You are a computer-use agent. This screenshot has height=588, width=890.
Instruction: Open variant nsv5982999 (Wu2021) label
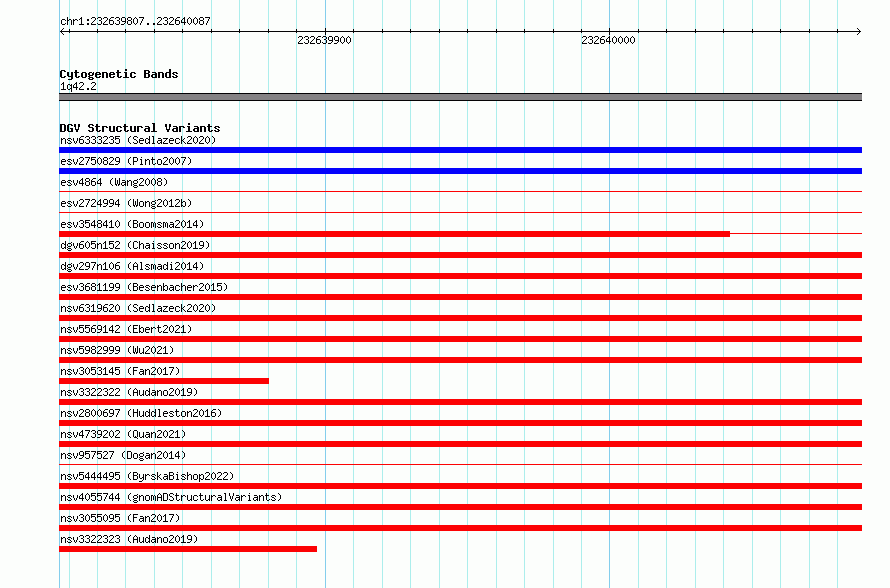pyautogui.click(x=117, y=350)
